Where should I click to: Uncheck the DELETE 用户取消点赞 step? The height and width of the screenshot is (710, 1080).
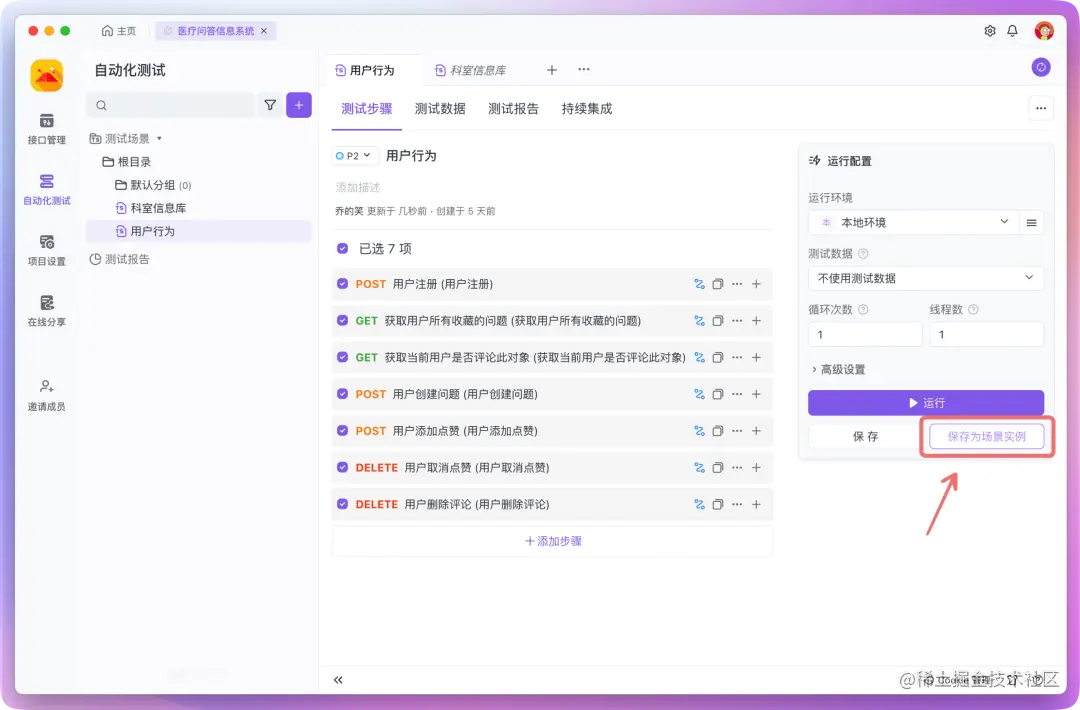pyautogui.click(x=344, y=467)
